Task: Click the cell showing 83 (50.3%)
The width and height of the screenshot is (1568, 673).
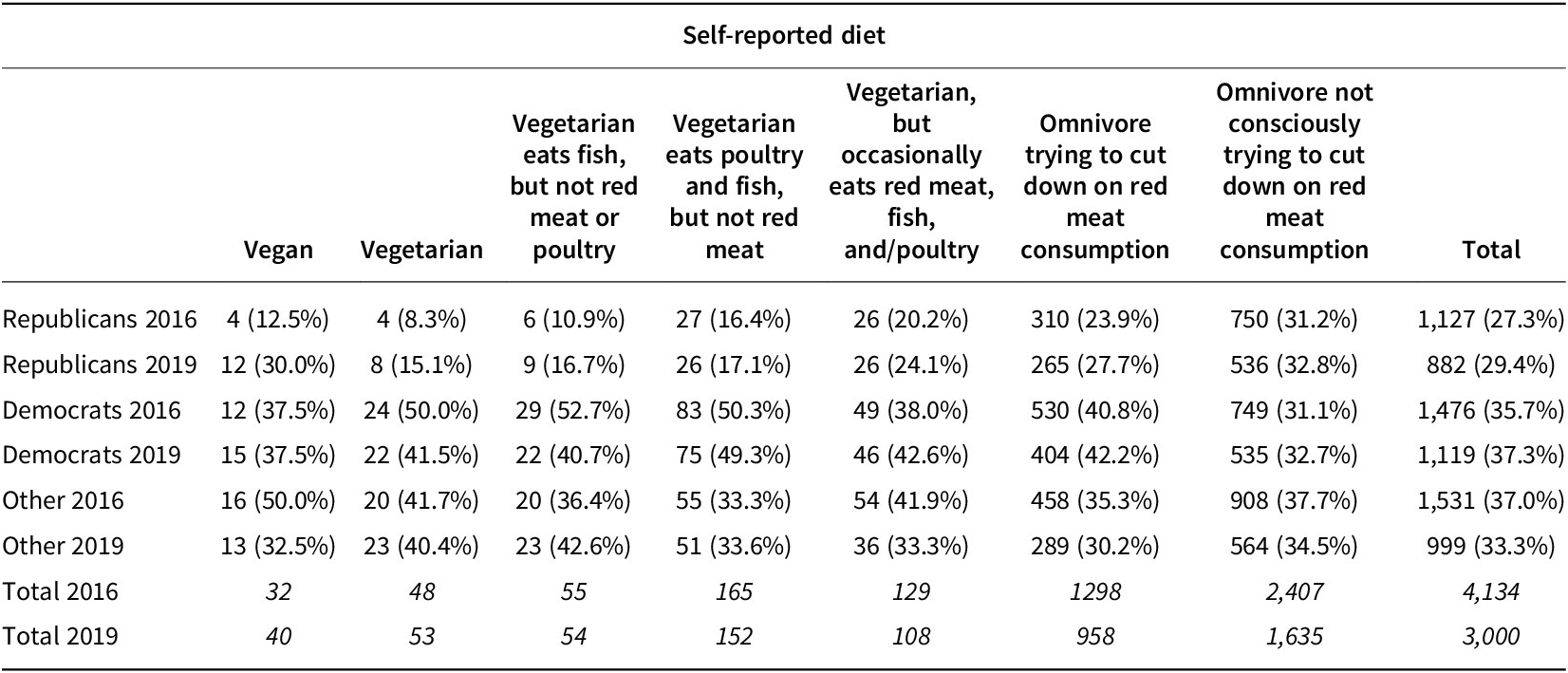Action: point(734,410)
